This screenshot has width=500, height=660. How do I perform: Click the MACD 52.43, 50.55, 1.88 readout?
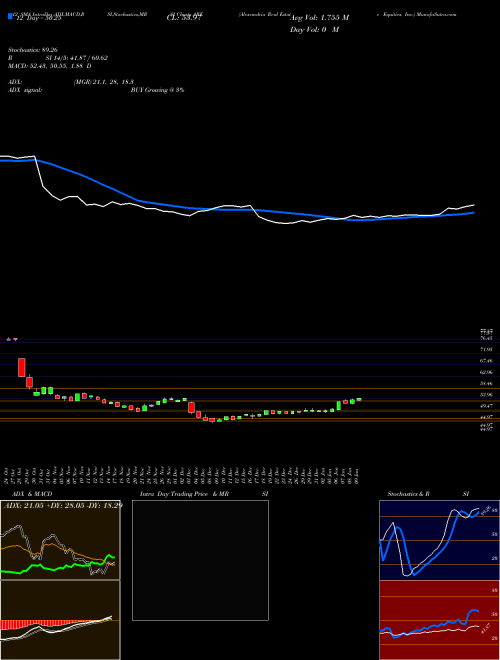tap(49, 66)
